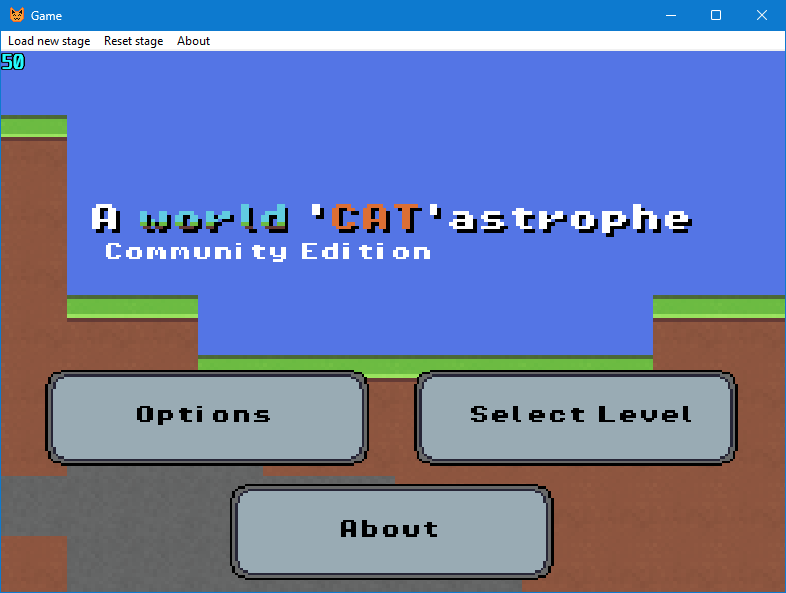Image resolution: width=786 pixels, height=593 pixels.
Task: Minimize the Game window
Action: click(671, 15)
